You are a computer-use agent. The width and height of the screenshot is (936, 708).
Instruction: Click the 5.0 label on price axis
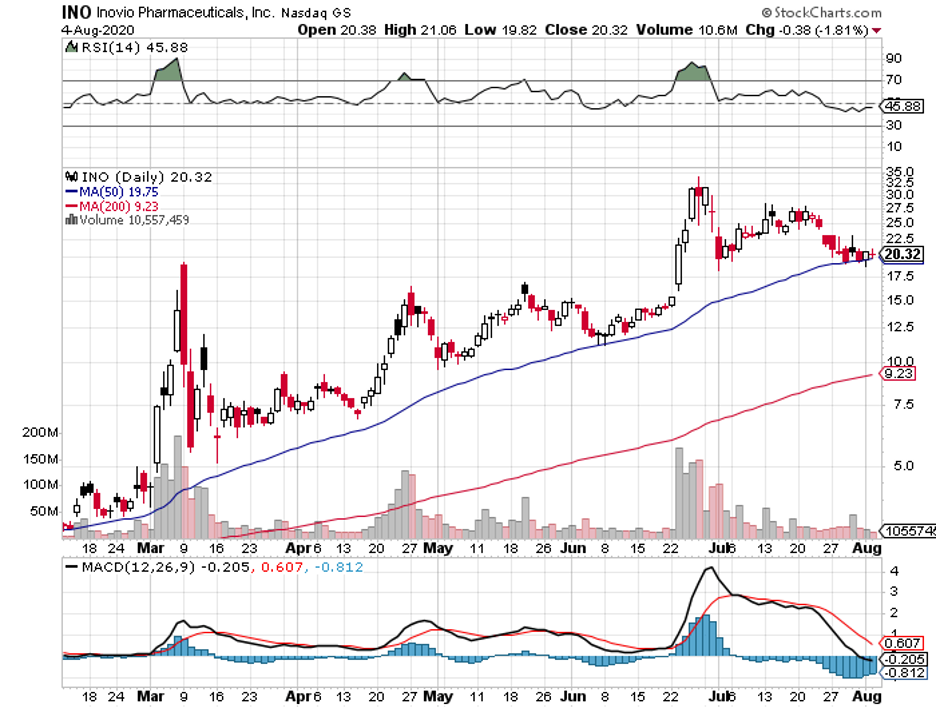click(903, 466)
